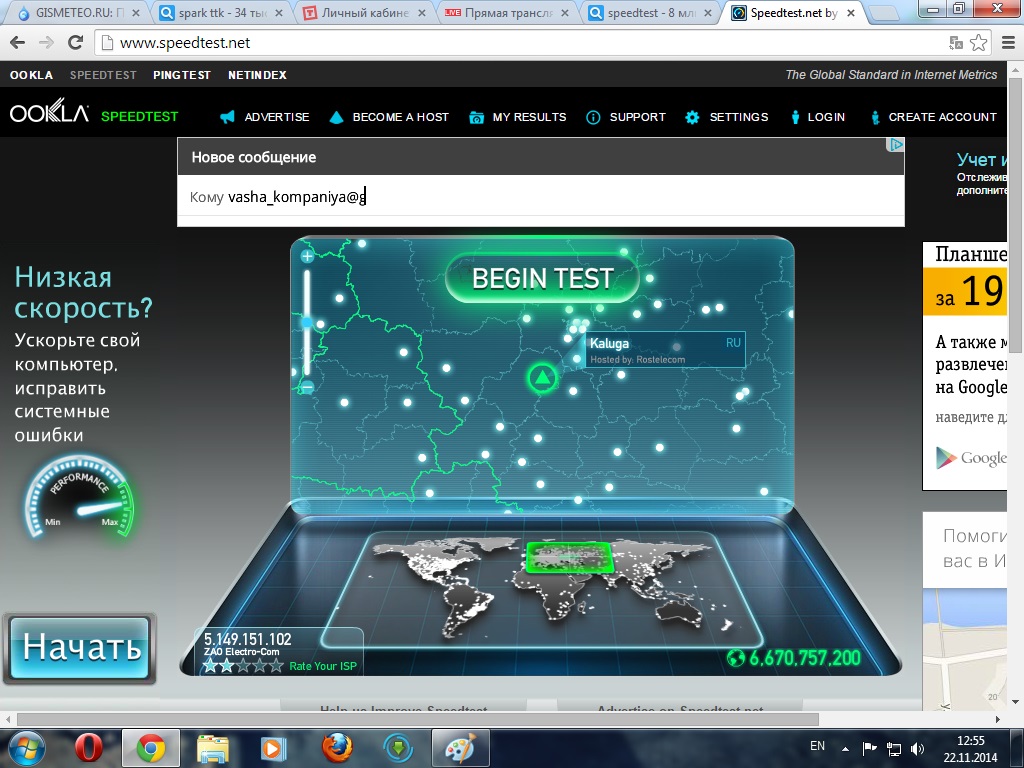The height and width of the screenshot is (768, 1024).
Task: Click the LOGIN person icon
Action: pos(795,118)
